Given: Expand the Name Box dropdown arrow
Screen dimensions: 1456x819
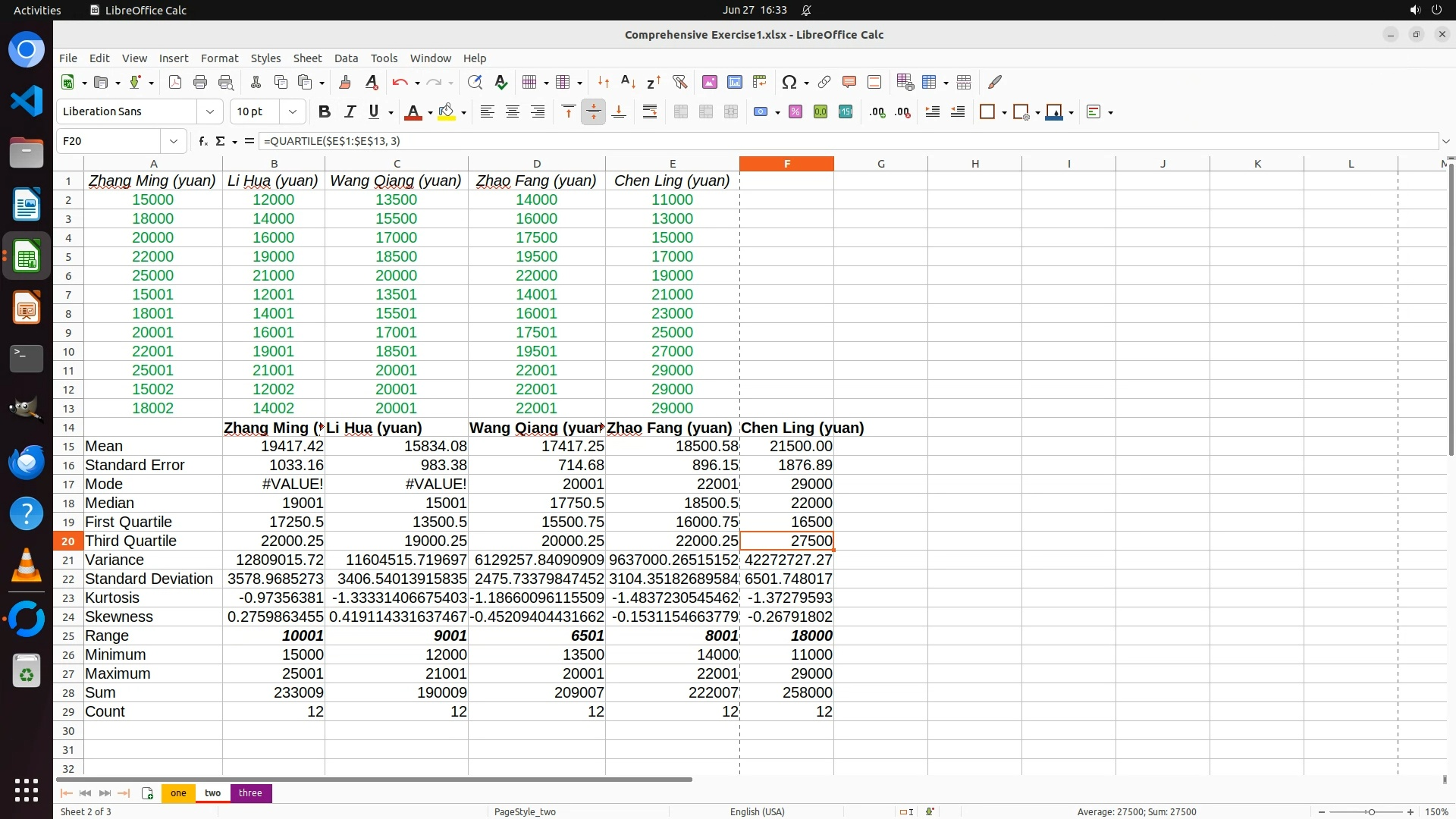Looking at the screenshot, I should click(x=174, y=141).
